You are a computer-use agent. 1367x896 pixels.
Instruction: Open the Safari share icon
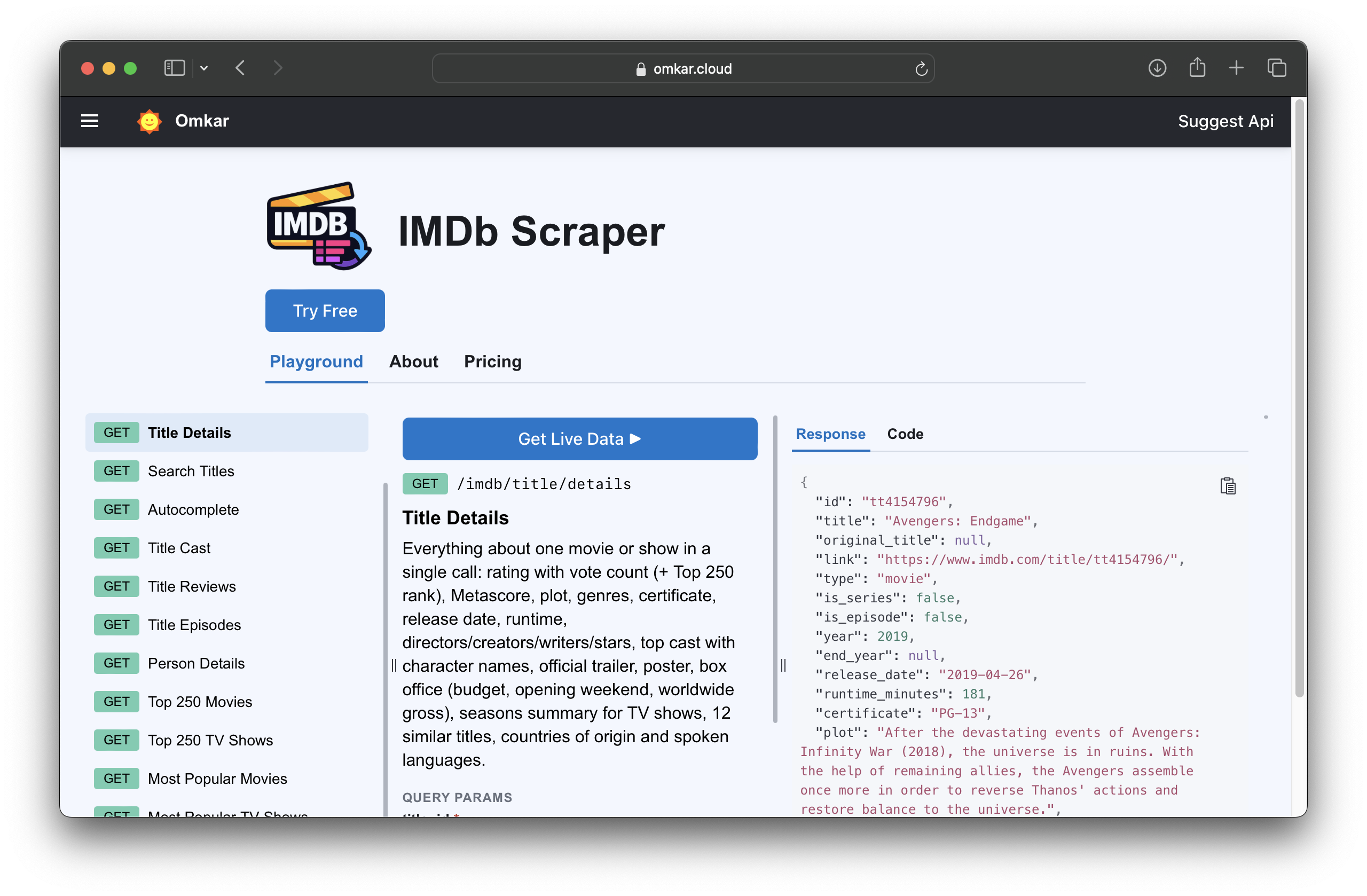[x=1197, y=68]
